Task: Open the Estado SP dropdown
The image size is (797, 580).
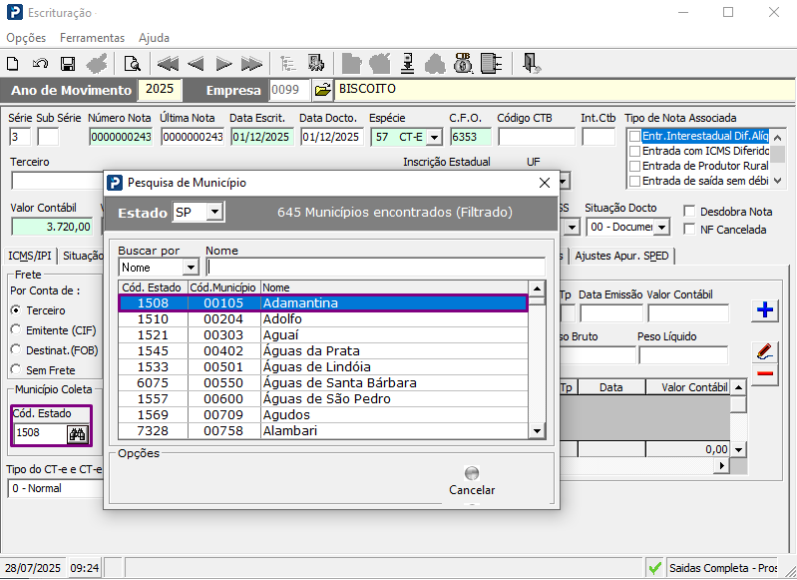Action: [x=216, y=213]
